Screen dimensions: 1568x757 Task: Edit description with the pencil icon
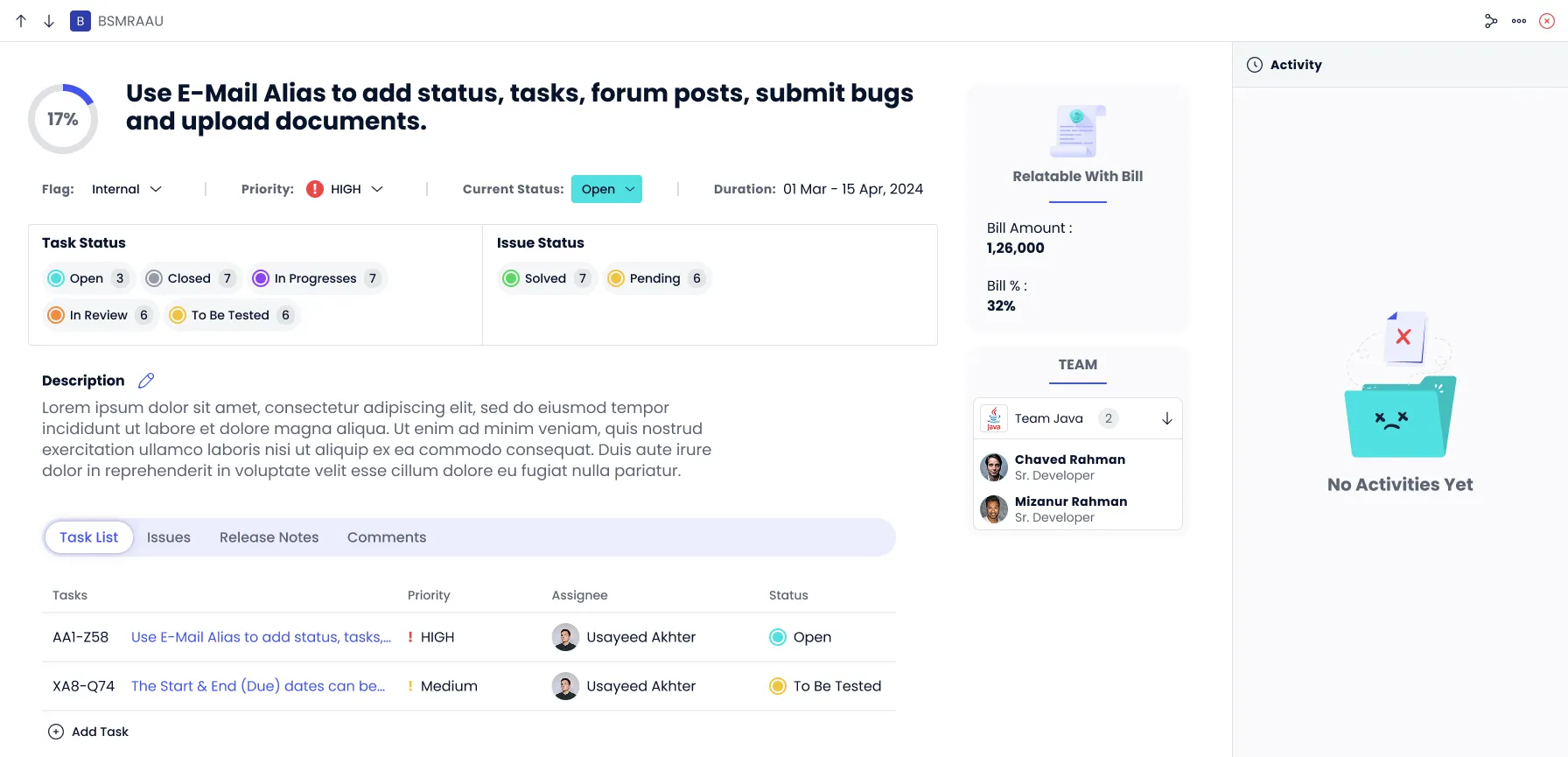pyautogui.click(x=146, y=381)
